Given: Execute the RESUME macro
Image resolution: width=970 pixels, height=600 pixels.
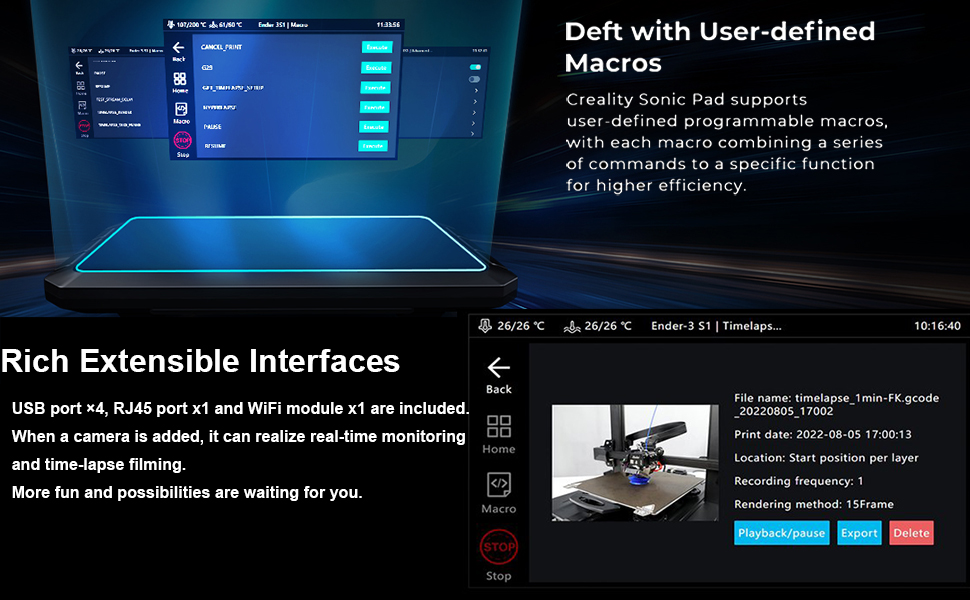Looking at the screenshot, I should (x=373, y=146).
